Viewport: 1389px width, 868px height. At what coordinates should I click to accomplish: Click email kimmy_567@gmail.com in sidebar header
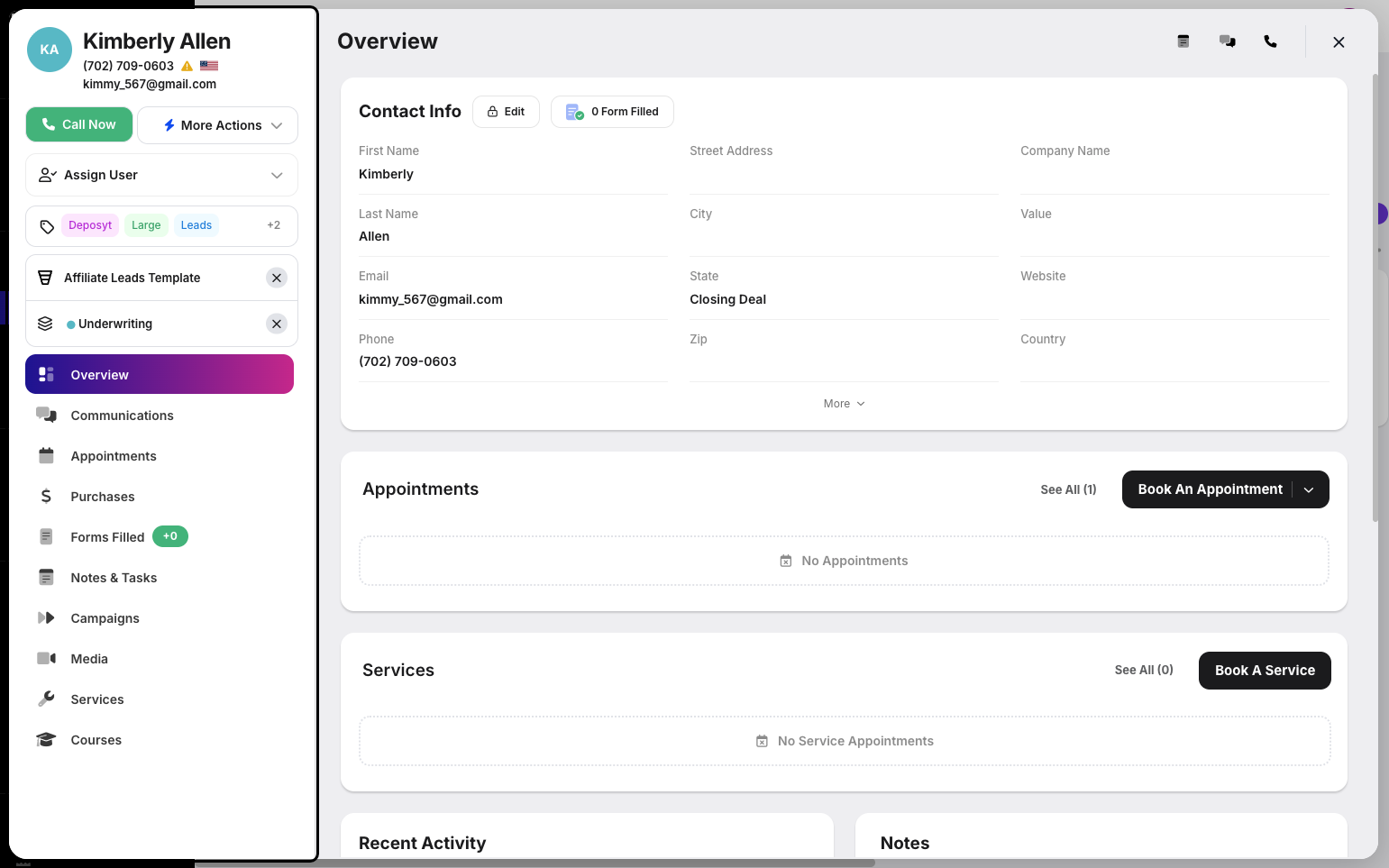click(x=150, y=84)
